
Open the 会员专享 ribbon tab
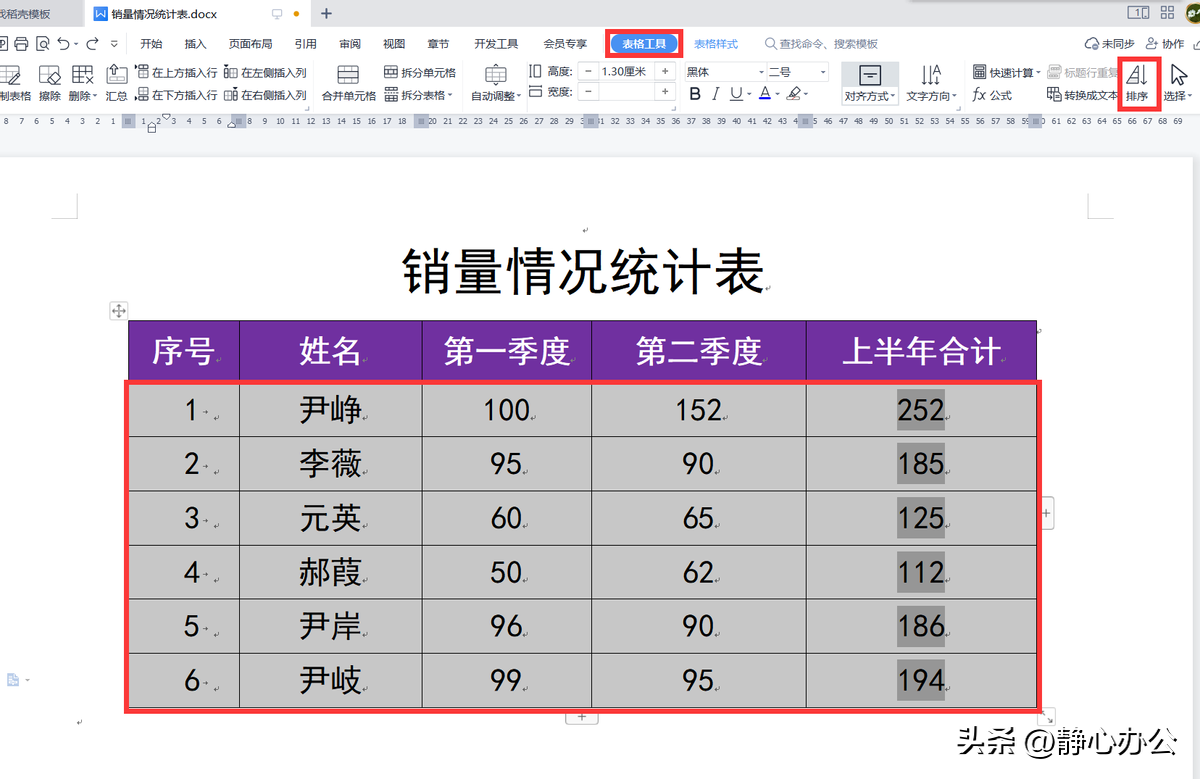(565, 44)
